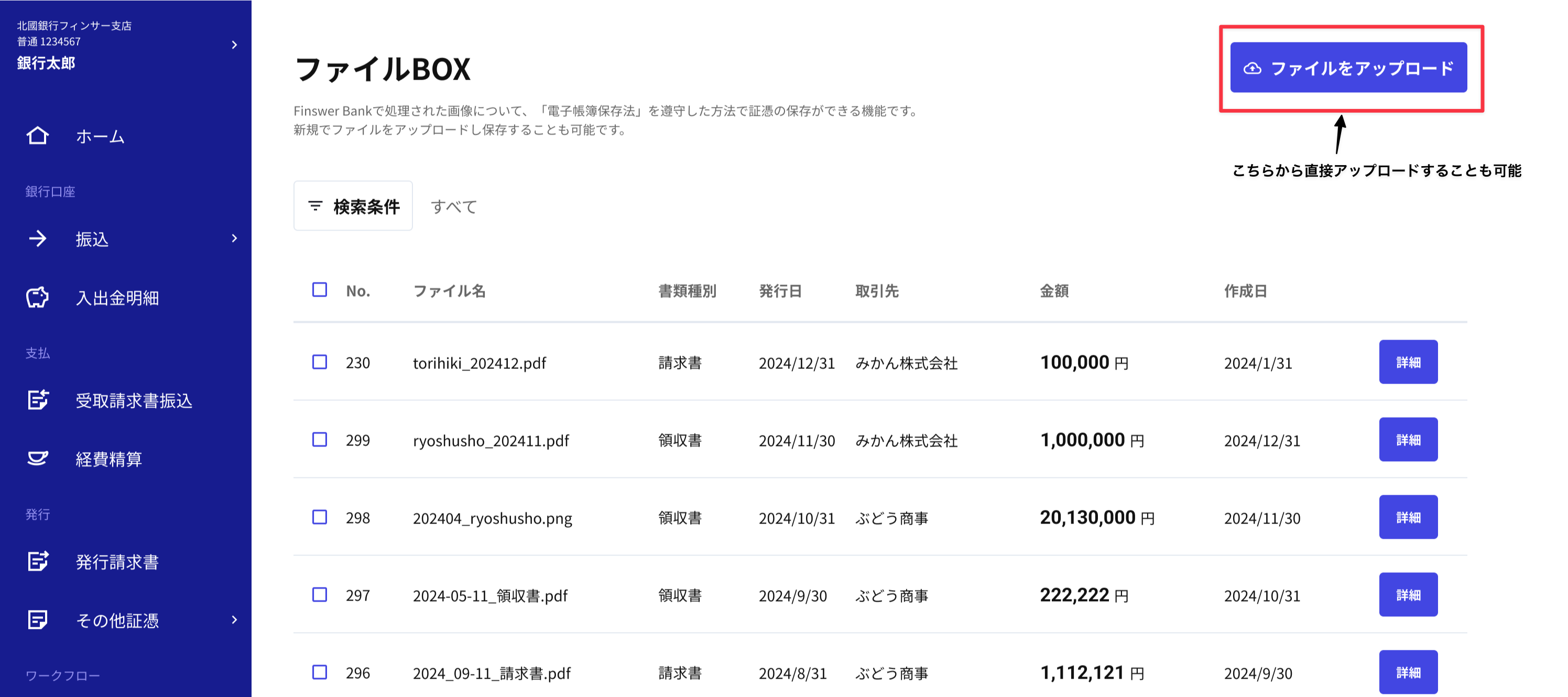Sort by the 金額 column header
The width and height of the screenshot is (1568, 697).
click(1054, 291)
